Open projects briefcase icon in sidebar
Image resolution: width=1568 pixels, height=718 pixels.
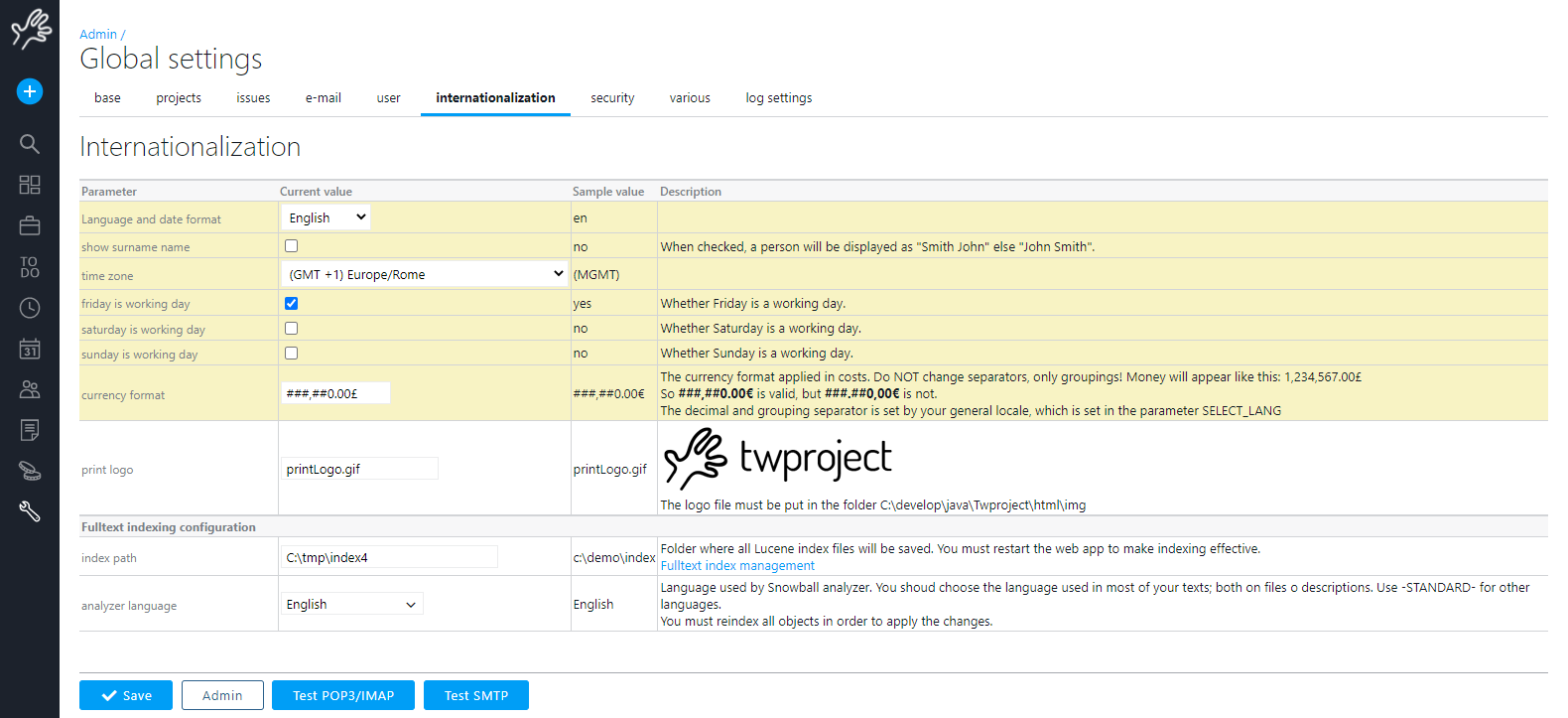(30, 226)
